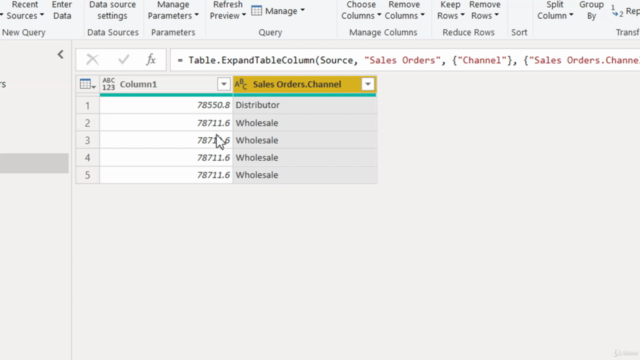Click Wholesale cell in row 3
640x360 pixels.
[x=304, y=140]
